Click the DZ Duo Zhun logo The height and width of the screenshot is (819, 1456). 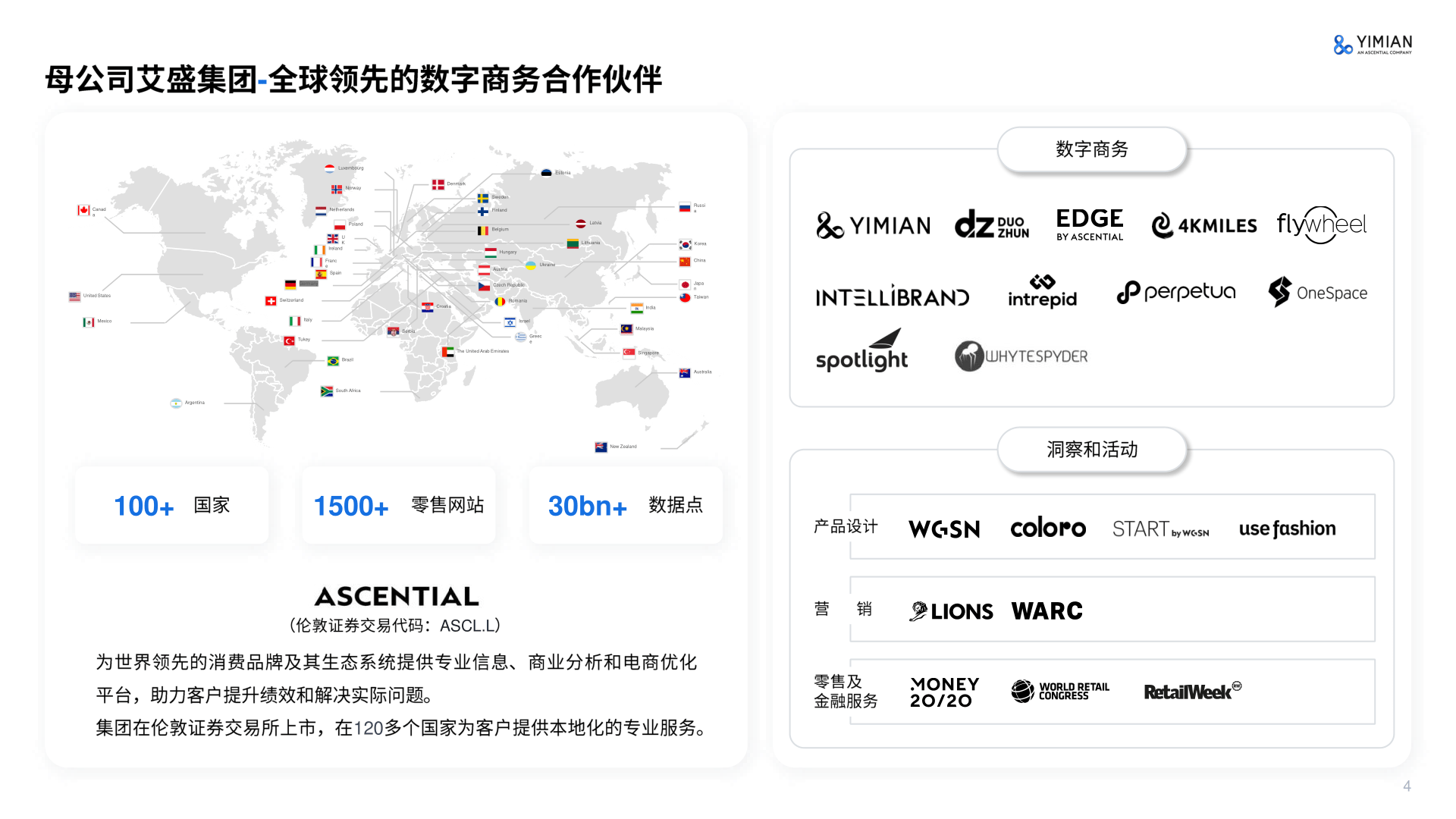point(992,224)
